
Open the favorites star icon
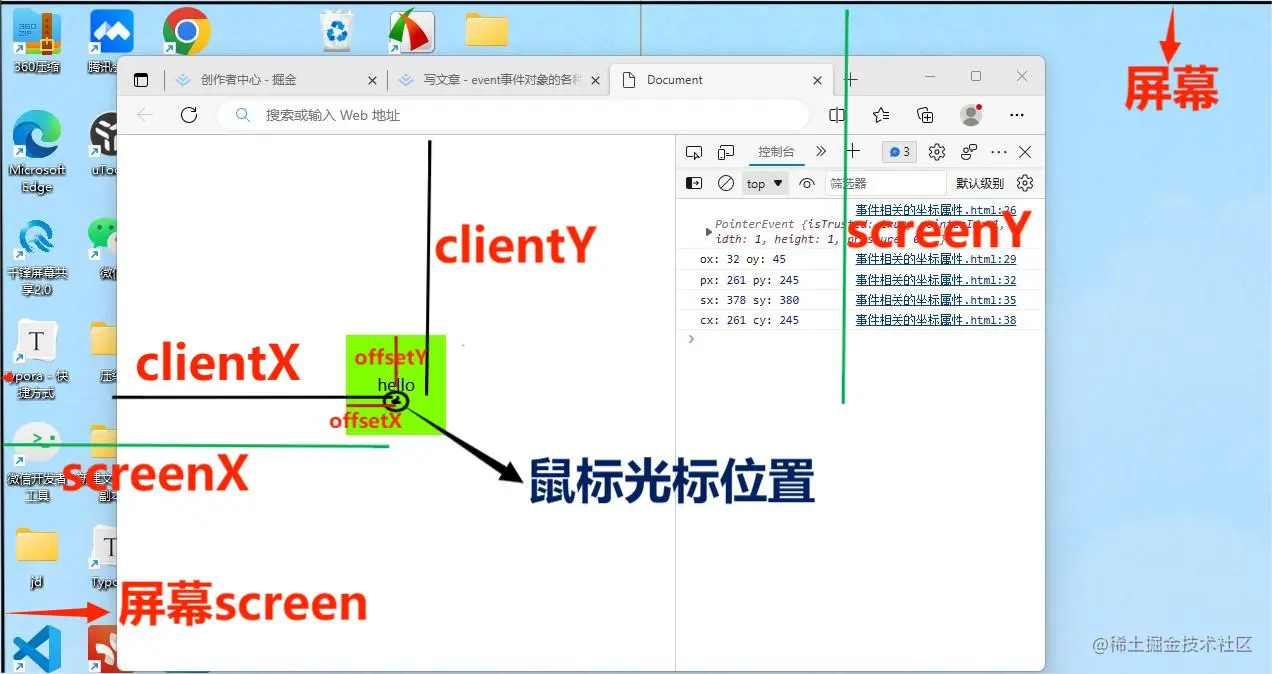click(x=879, y=114)
